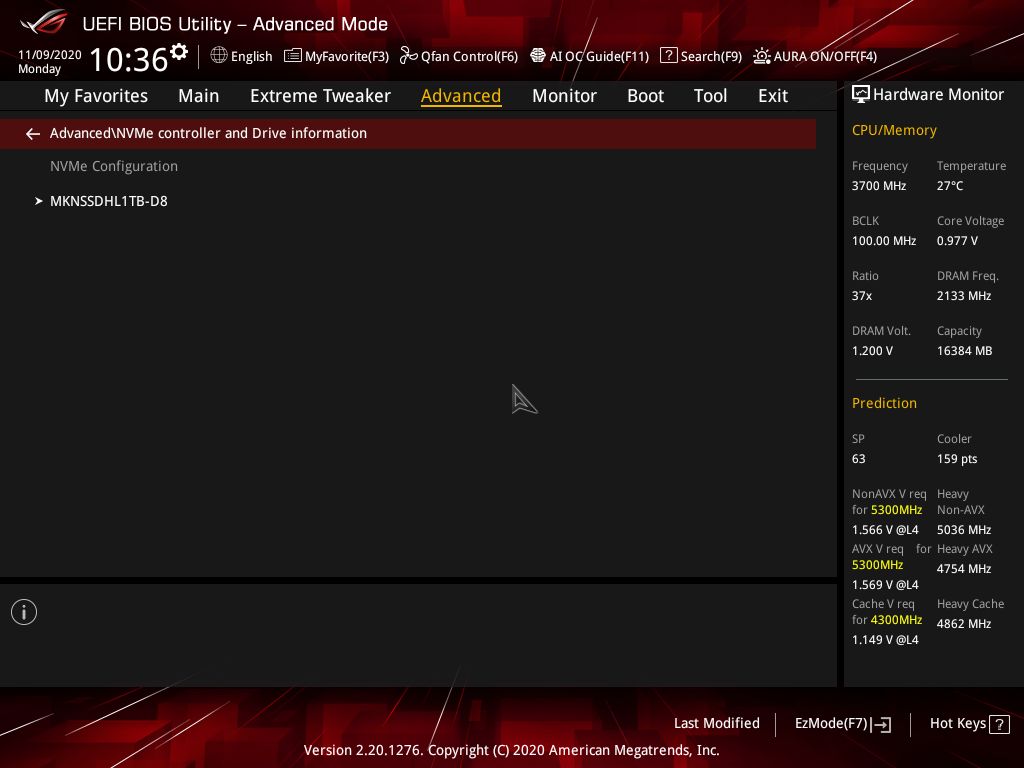1024x768 pixels.
Task: Switch to the Main tab
Action: (199, 96)
